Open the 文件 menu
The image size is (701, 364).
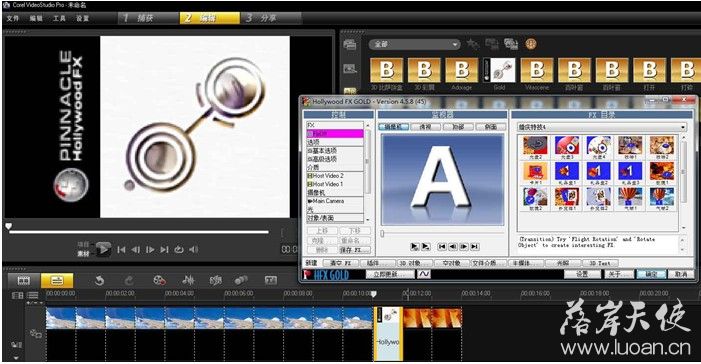[x=13, y=18]
